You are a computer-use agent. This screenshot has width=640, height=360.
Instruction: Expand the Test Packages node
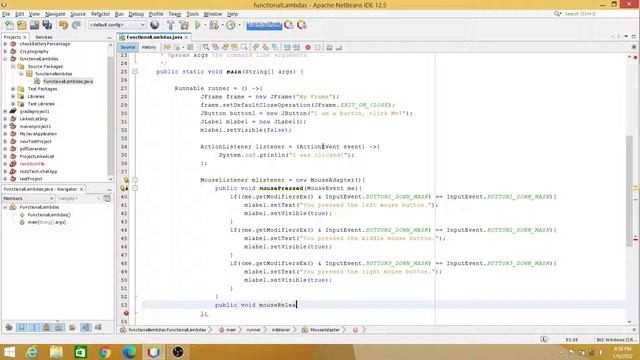(x=13, y=89)
